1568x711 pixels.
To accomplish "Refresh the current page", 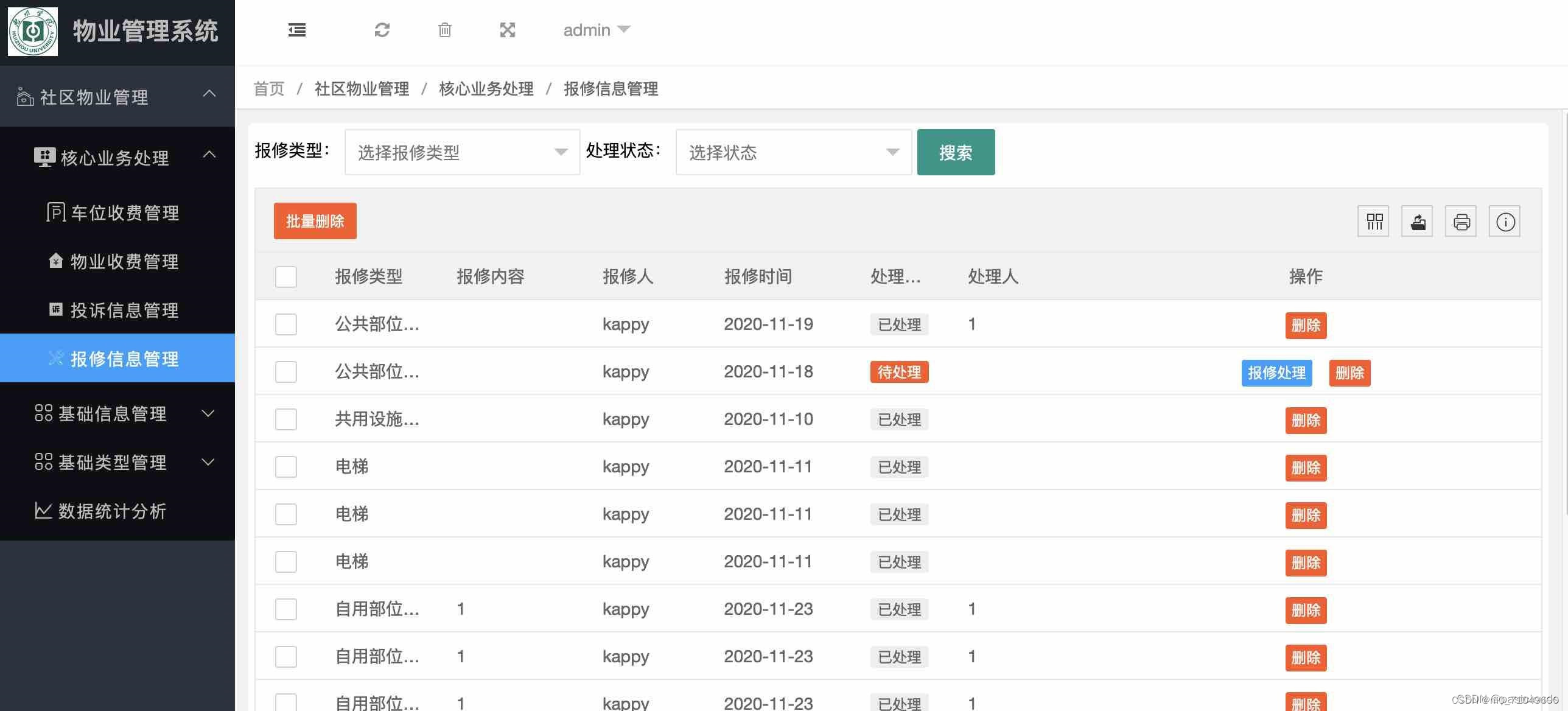I will pos(382,29).
